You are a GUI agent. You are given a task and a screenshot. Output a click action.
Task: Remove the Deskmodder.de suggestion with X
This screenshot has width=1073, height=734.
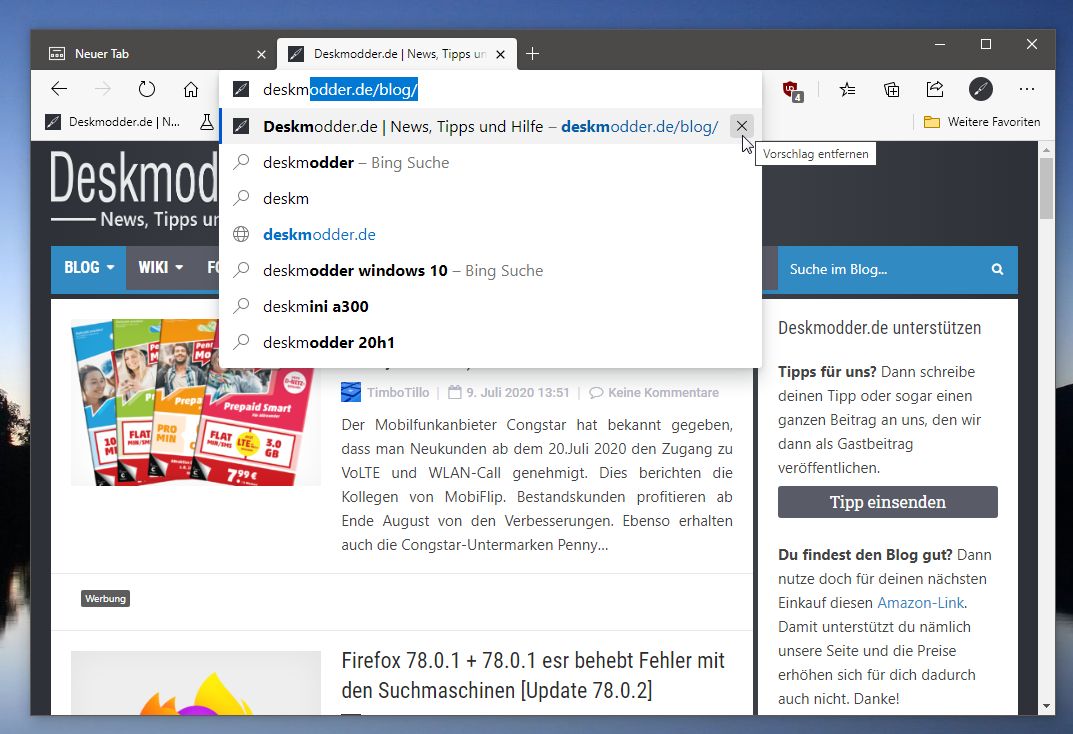(742, 126)
